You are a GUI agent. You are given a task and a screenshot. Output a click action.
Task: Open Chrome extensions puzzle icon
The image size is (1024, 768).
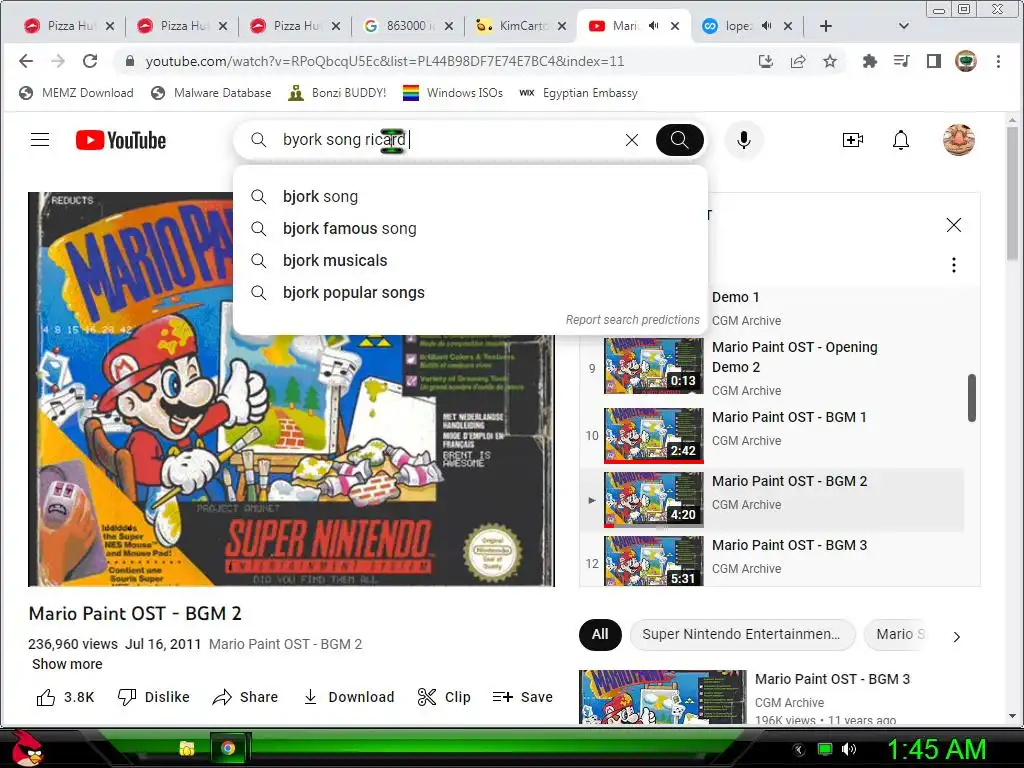point(869,61)
